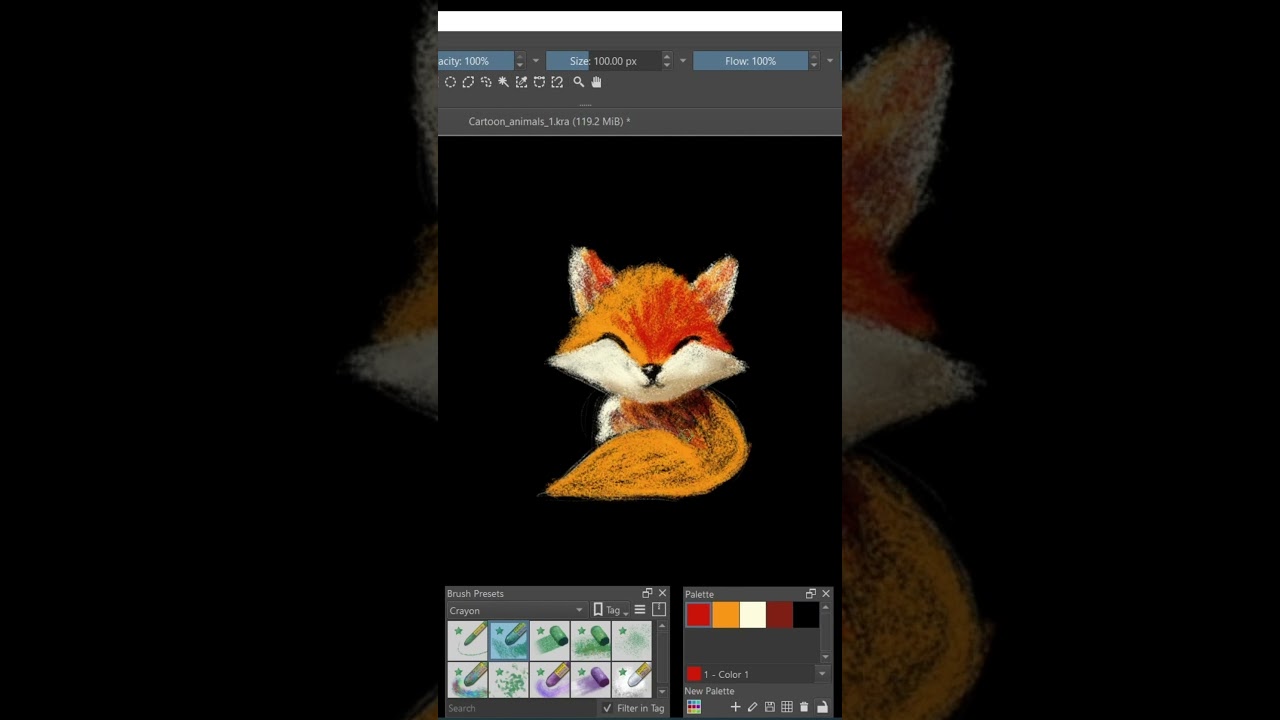The height and width of the screenshot is (720, 1280).
Task: Switch to Cartoon_animals_1.kra document tab
Action: pyautogui.click(x=549, y=121)
